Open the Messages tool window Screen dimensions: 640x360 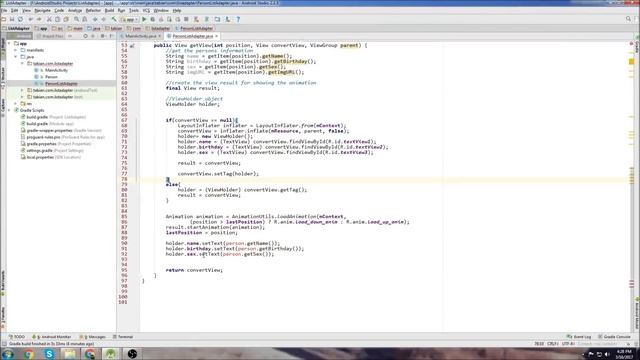[x=93, y=337]
